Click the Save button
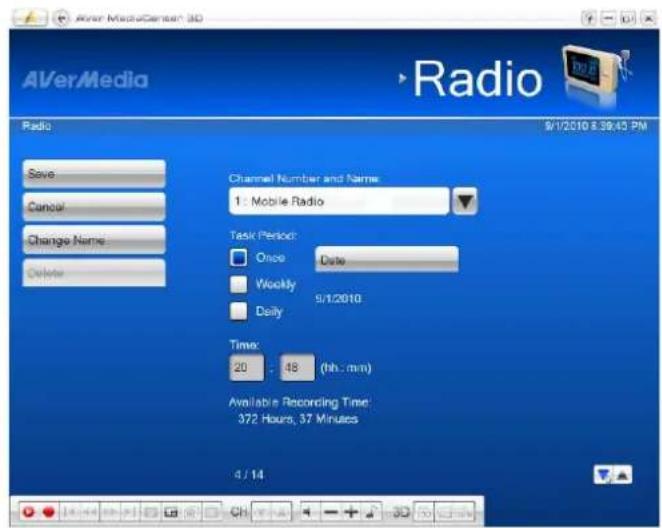Image resolution: width=662 pixels, height=528 pixels. (x=94, y=174)
